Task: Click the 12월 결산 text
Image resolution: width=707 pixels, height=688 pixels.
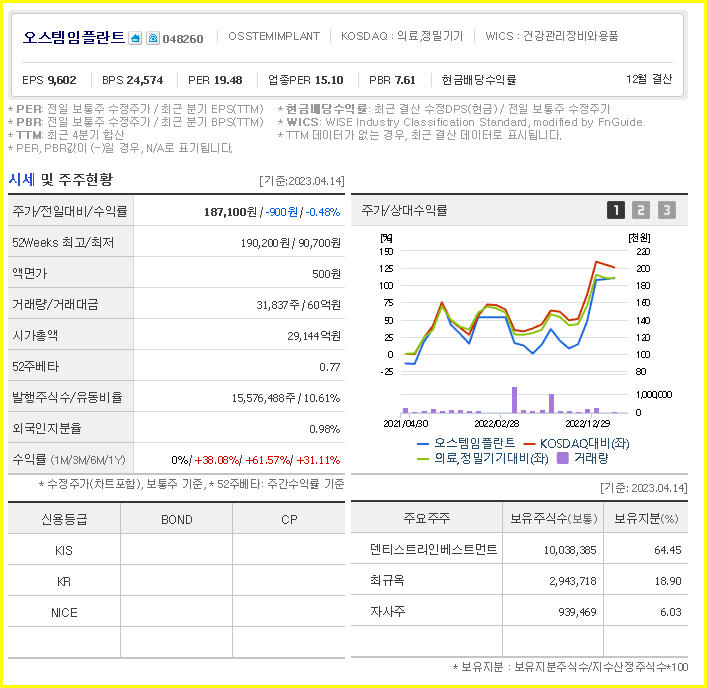Action: pyautogui.click(x=649, y=79)
